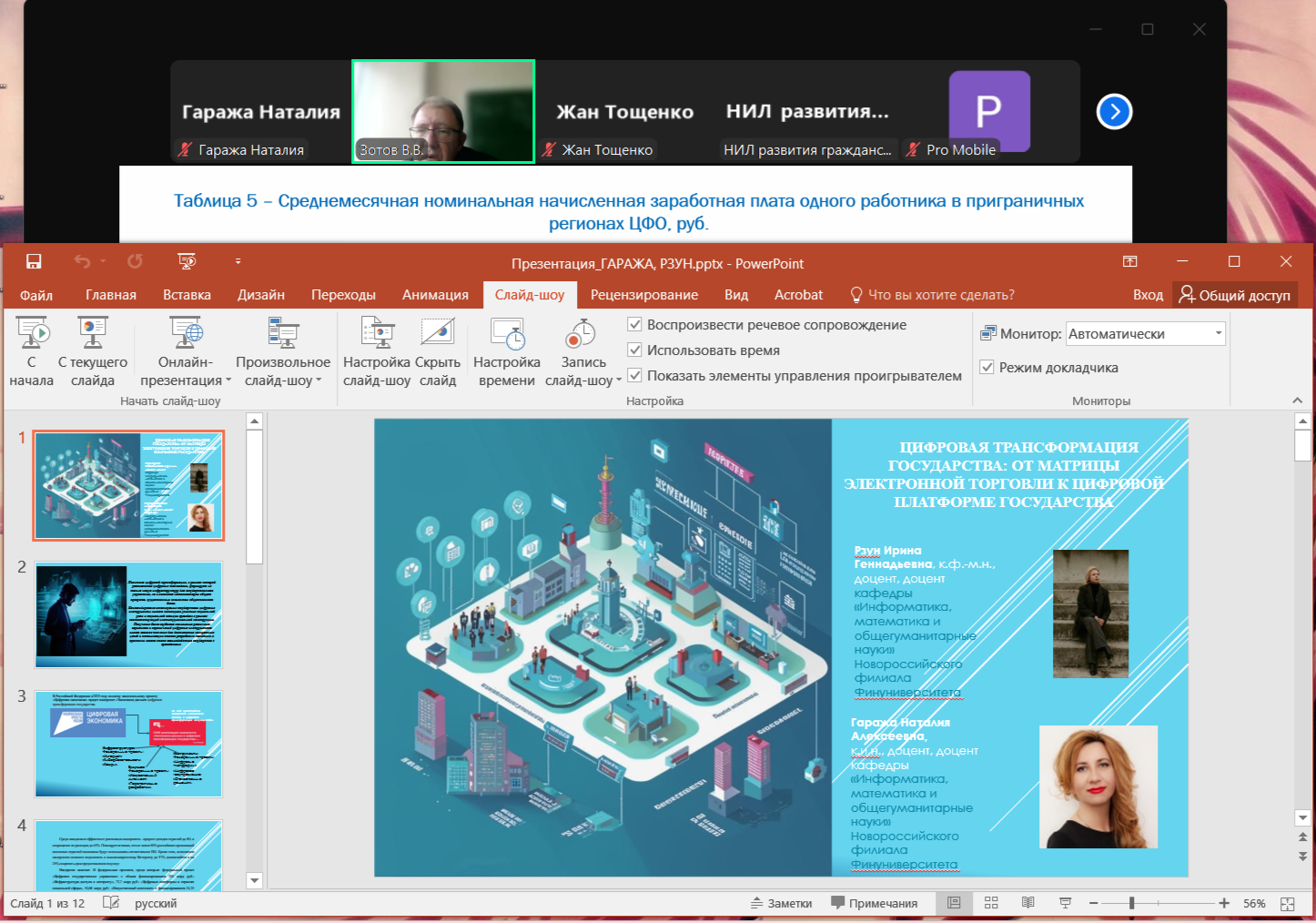Undo last action in PowerPoint
1316x923 pixels.
click(x=82, y=262)
